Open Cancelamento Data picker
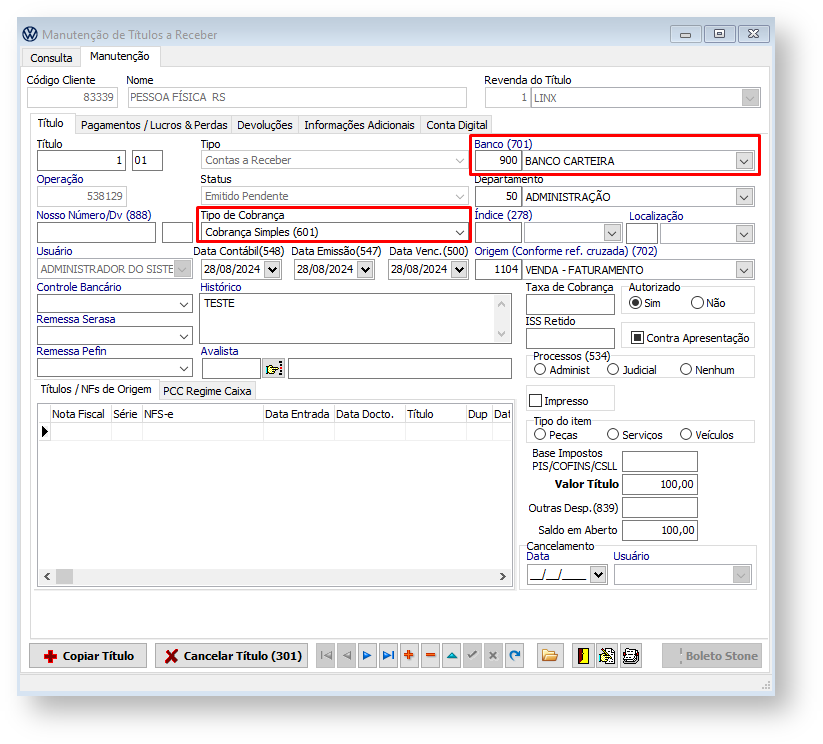 598,575
